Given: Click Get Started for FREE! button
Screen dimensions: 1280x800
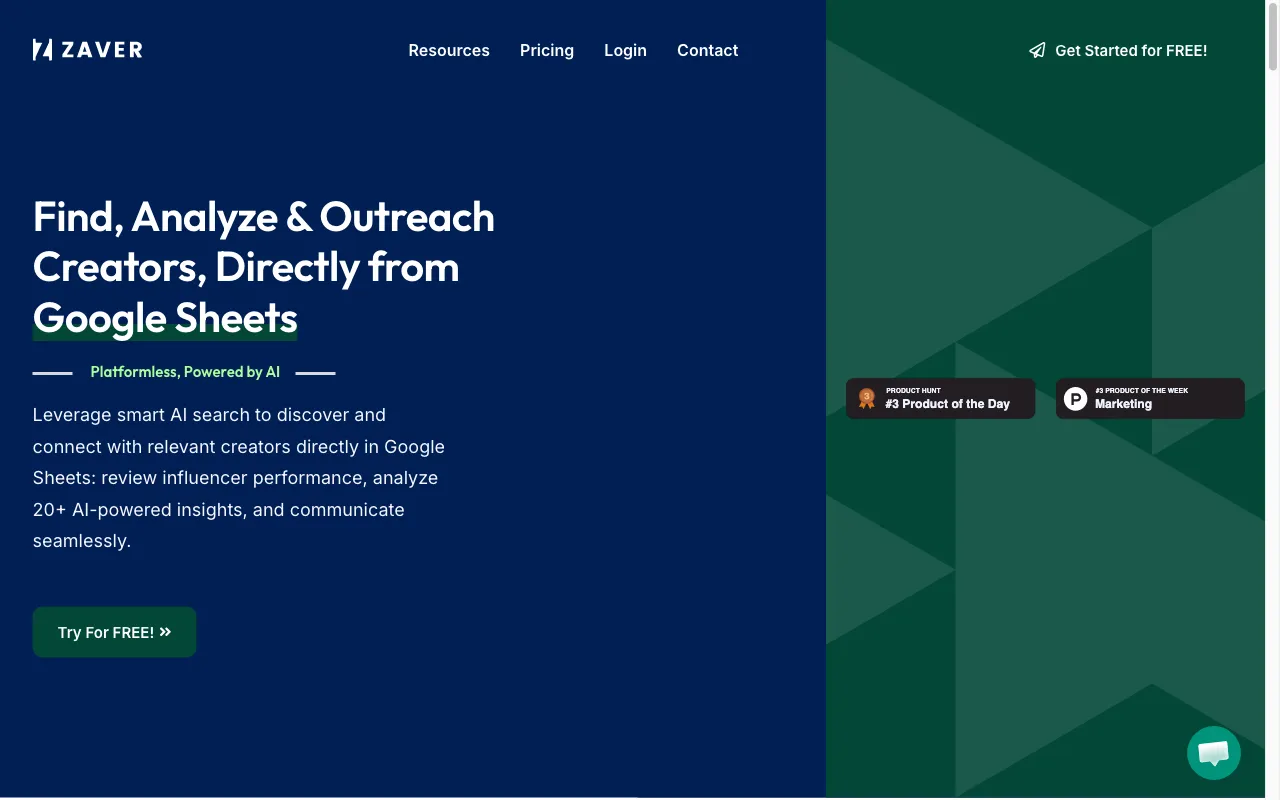Looking at the screenshot, I should [x=1118, y=50].
